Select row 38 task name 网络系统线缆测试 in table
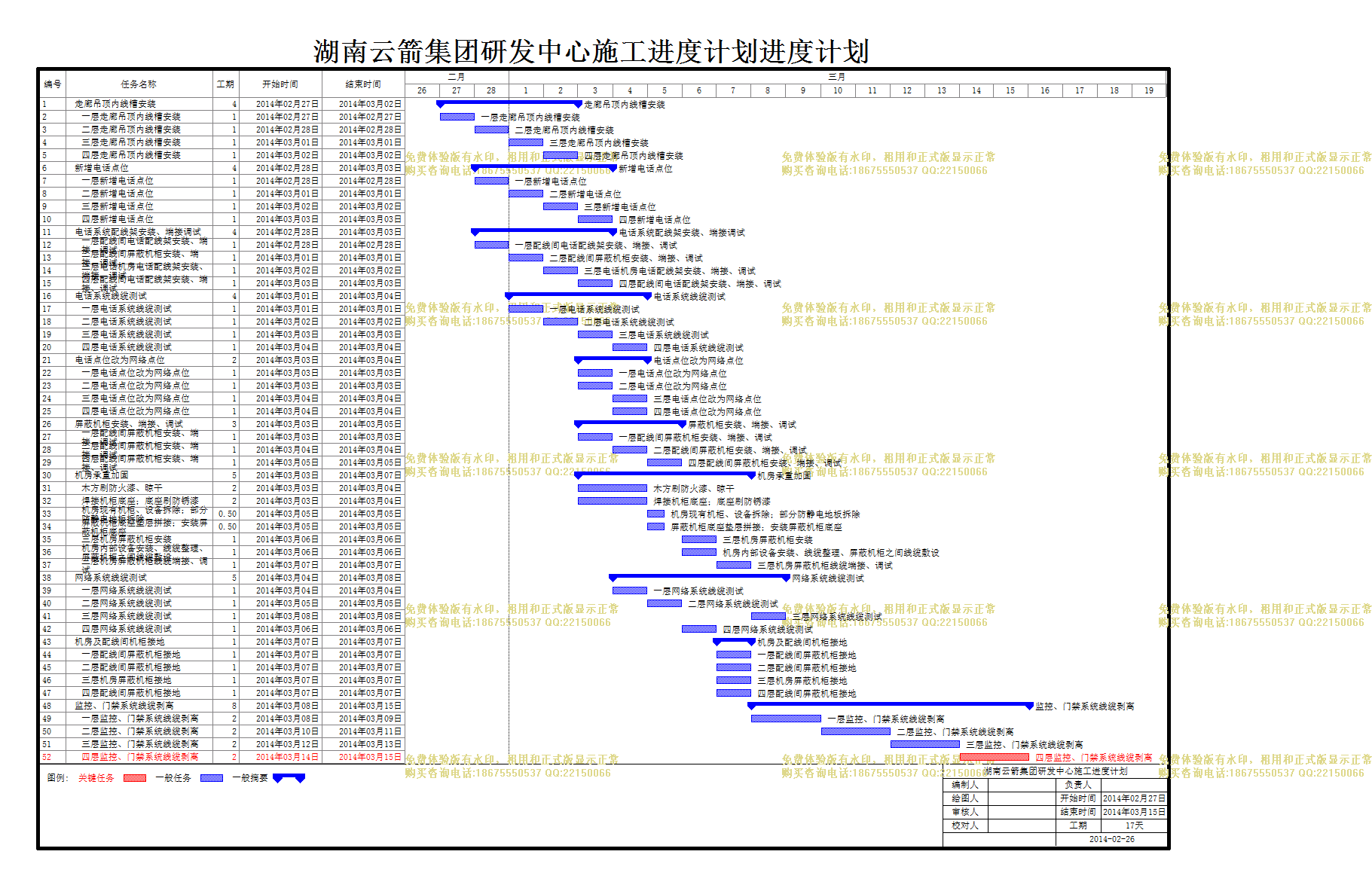The height and width of the screenshot is (885, 1372). (111, 578)
